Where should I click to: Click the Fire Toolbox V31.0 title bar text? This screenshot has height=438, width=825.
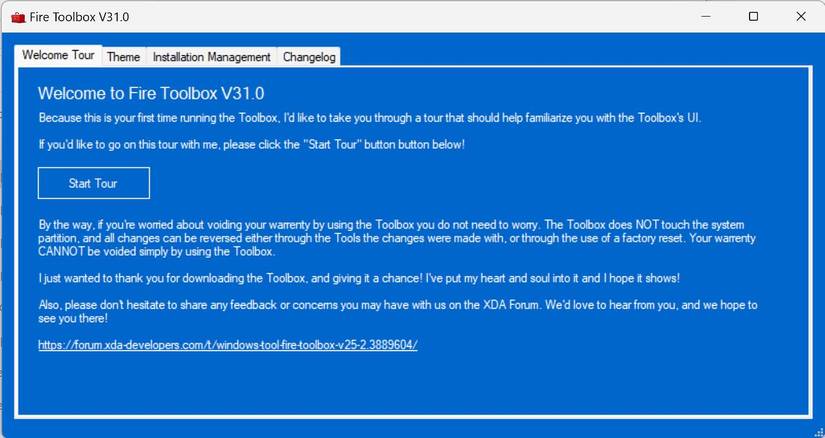click(79, 17)
